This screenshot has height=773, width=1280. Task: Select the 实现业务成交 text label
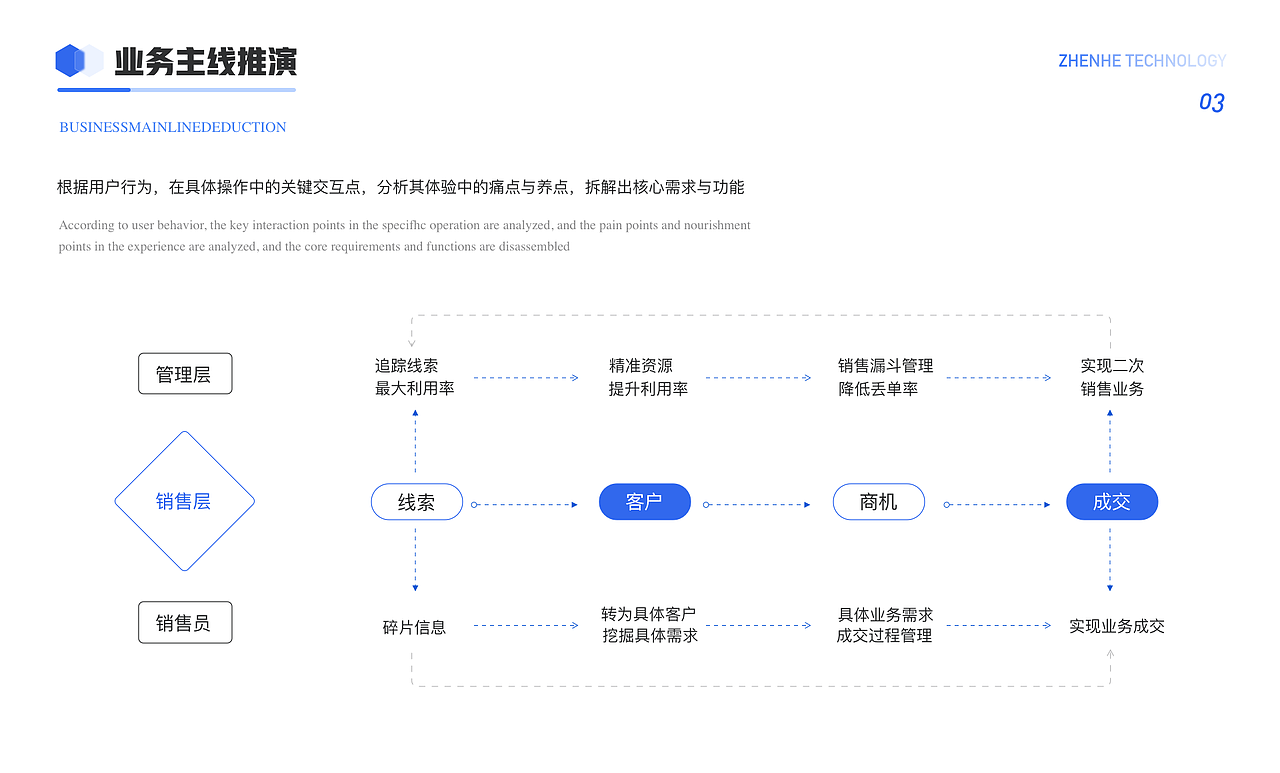(1115, 626)
